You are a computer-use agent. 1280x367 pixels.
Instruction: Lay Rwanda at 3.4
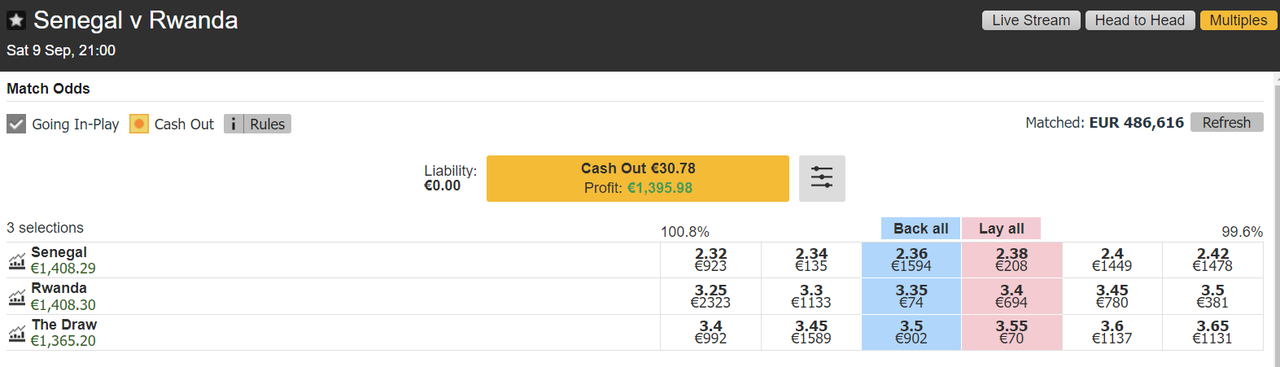1011,296
